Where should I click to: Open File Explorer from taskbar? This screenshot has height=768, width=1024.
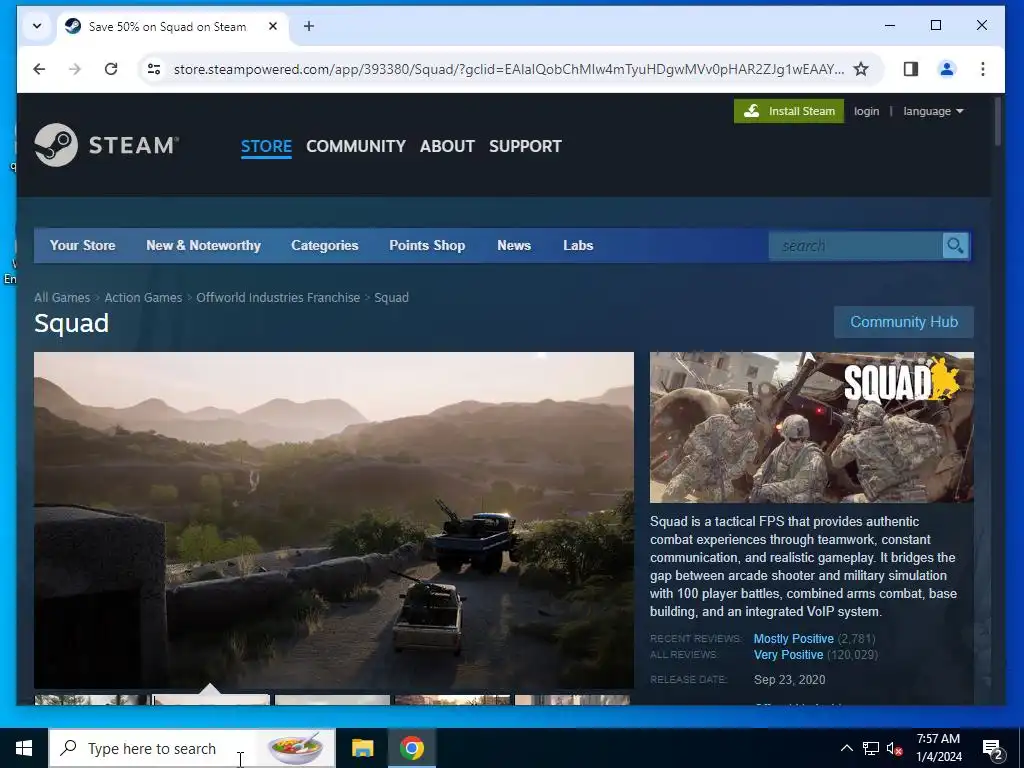(362, 748)
